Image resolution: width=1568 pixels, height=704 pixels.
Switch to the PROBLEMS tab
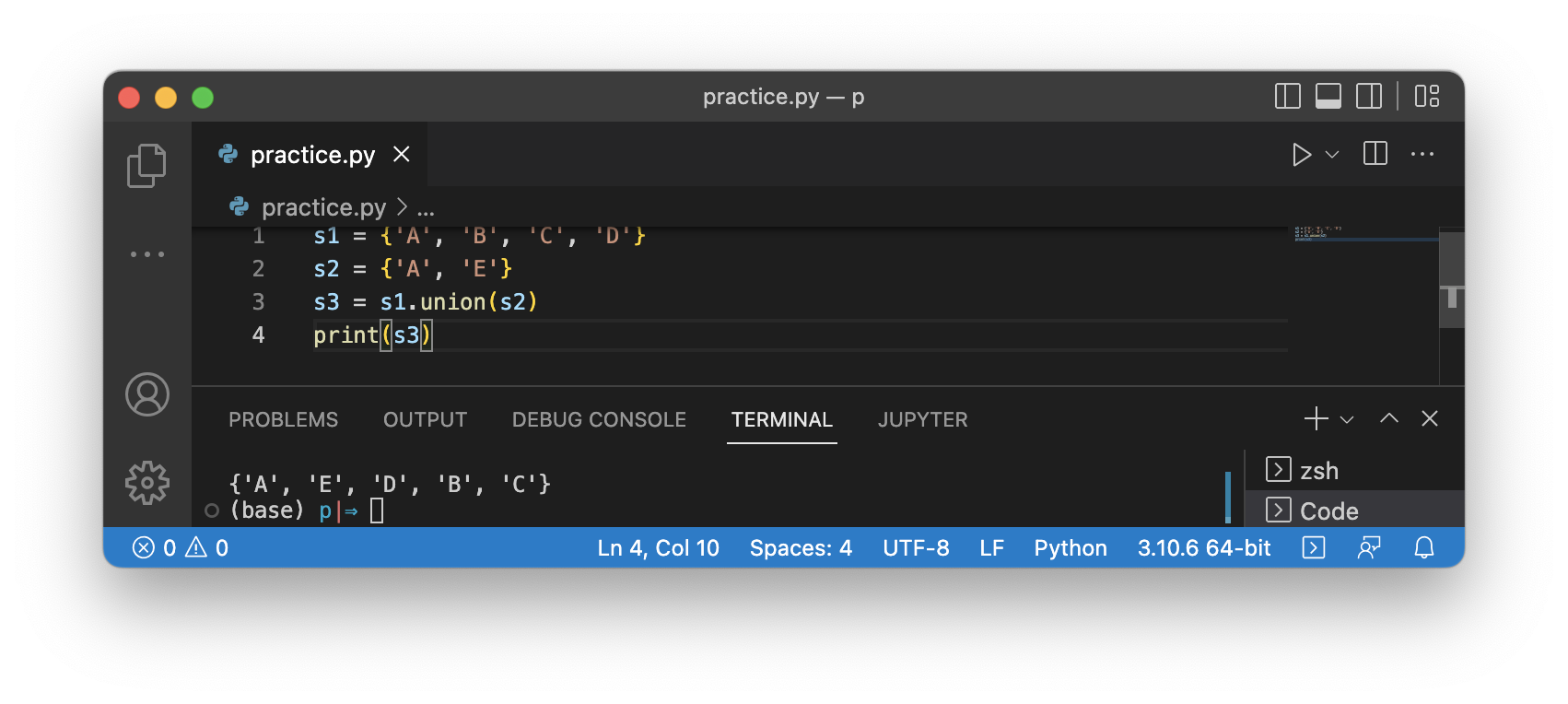tap(283, 420)
